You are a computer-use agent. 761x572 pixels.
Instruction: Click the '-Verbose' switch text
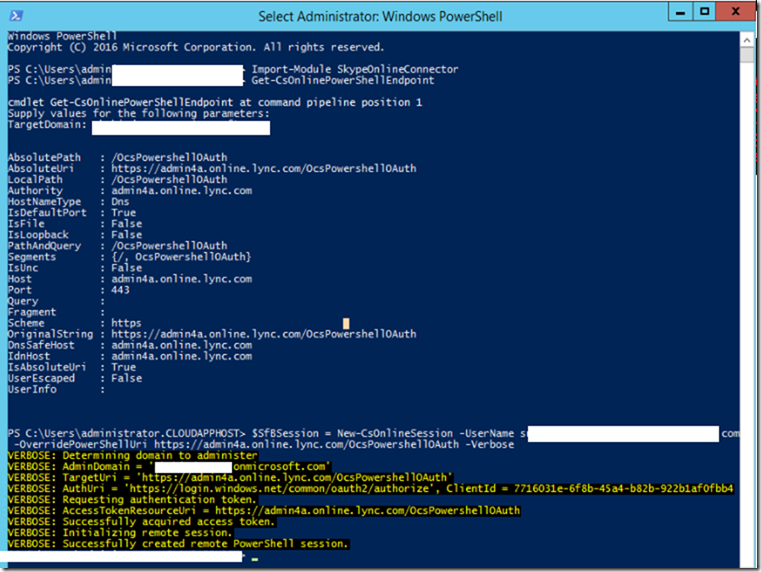(x=489, y=445)
